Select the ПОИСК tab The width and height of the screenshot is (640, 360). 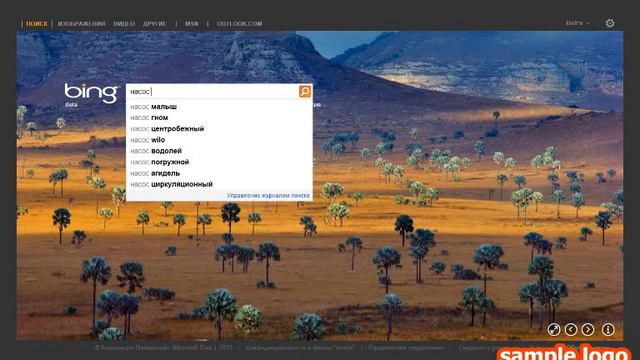pyautogui.click(x=37, y=24)
